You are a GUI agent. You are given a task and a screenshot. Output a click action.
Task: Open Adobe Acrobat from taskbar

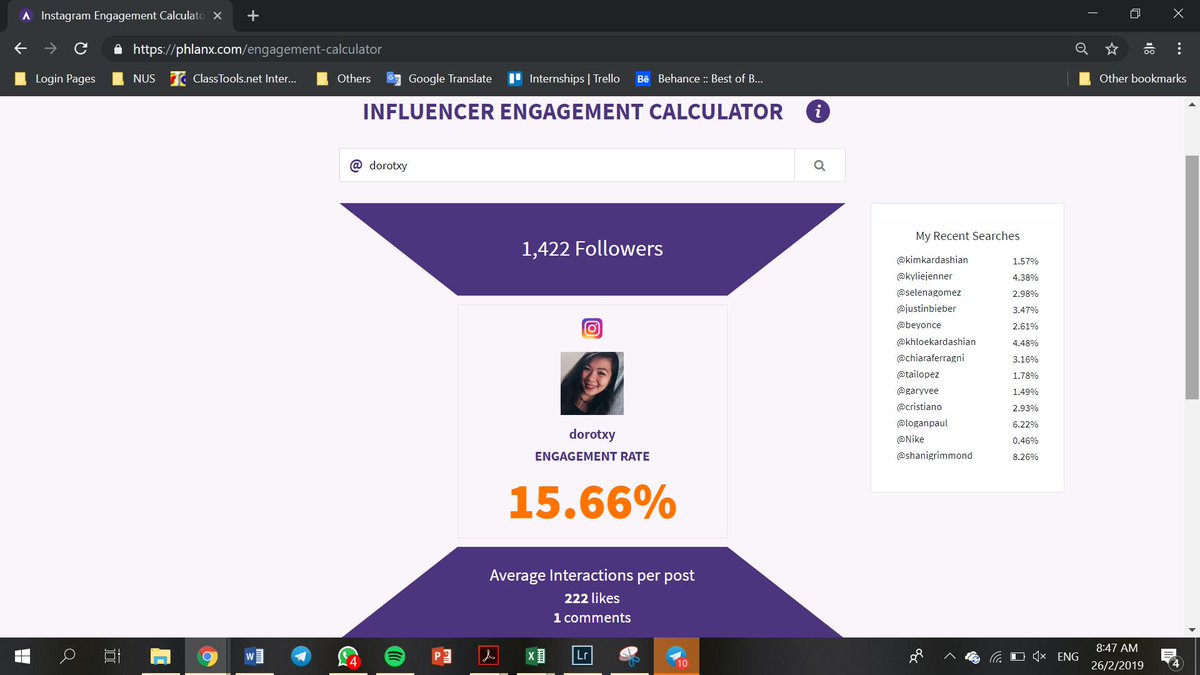point(488,656)
